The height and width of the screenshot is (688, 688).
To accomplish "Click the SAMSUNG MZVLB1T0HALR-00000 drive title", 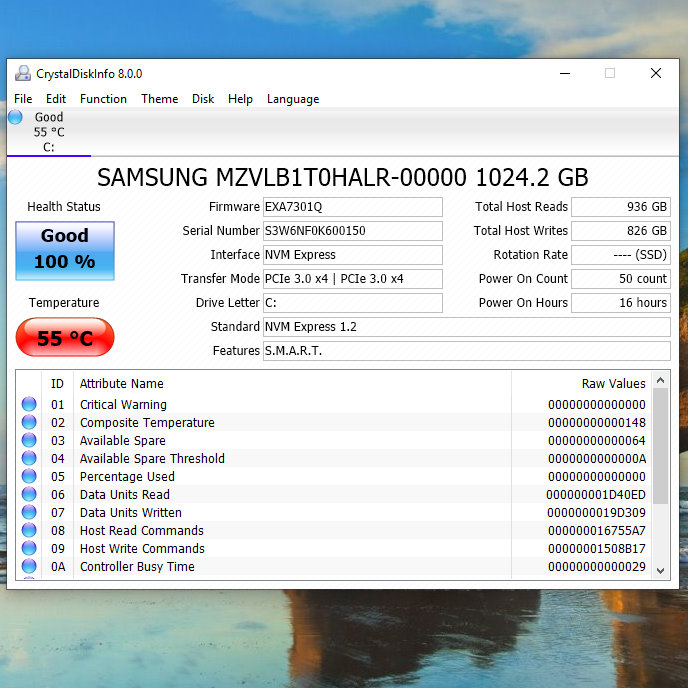I will (342, 178).
